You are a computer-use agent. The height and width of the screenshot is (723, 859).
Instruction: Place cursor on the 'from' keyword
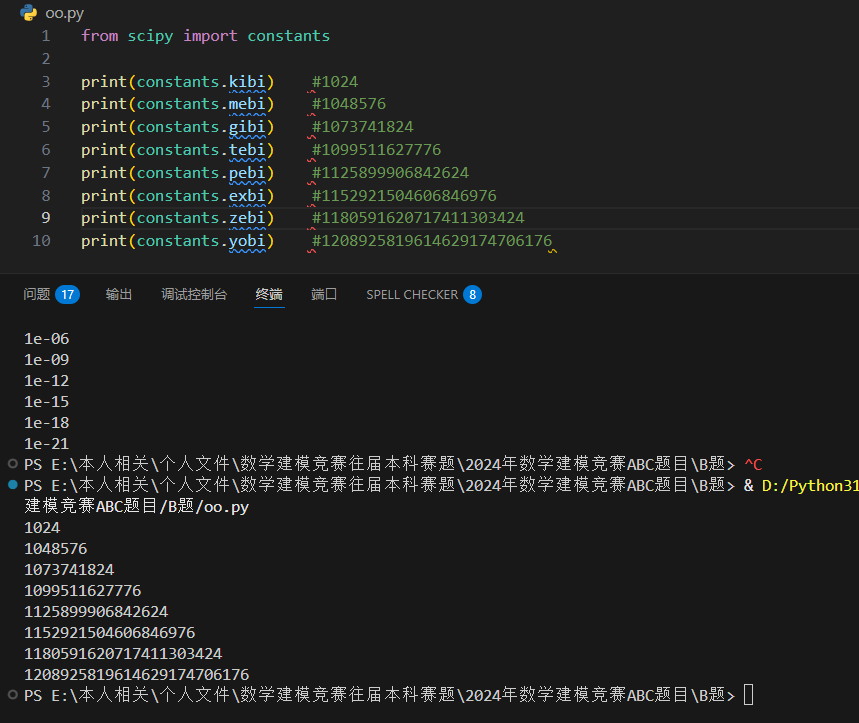(x=100, y=36)
